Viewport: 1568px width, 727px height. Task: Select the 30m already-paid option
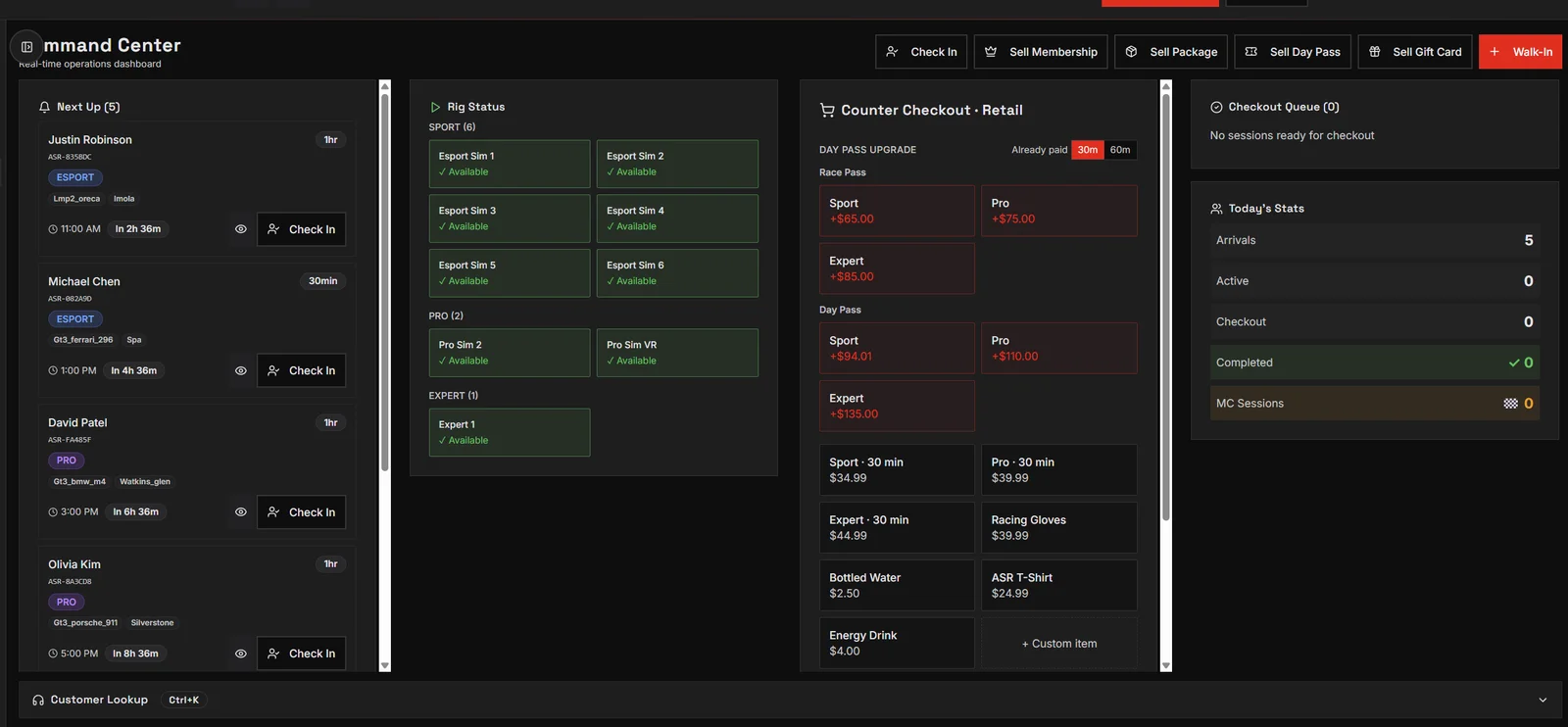point(1088,150)
